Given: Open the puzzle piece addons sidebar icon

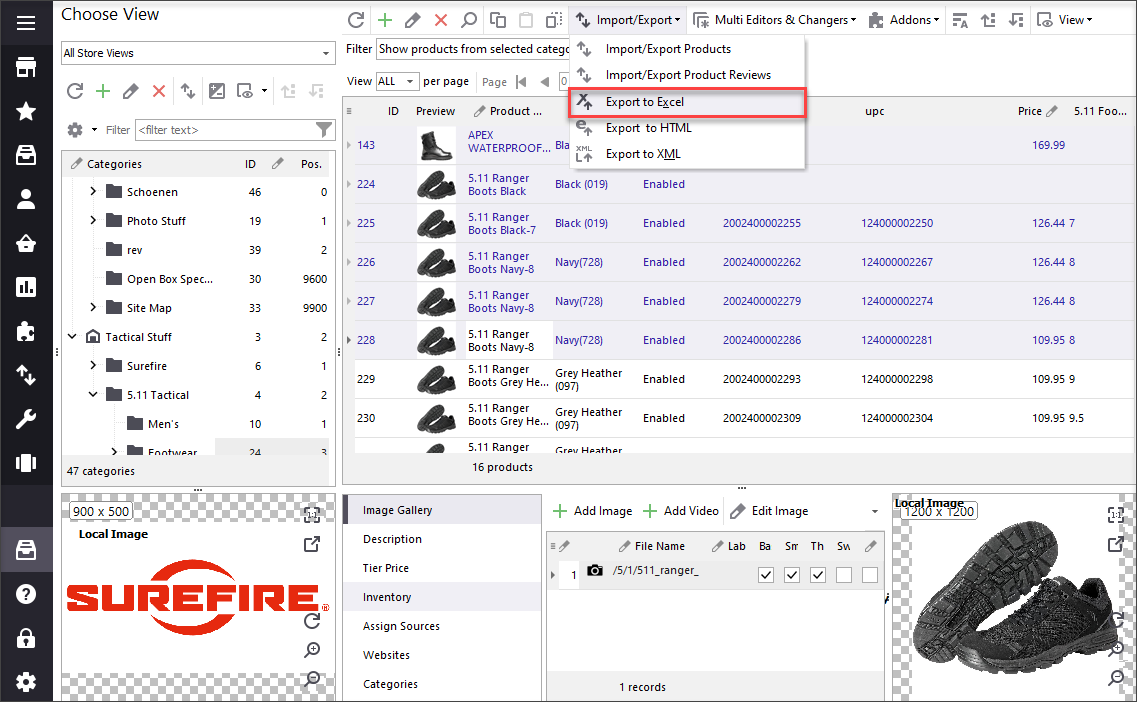Looking at the screenshot, I should (26, 331).
